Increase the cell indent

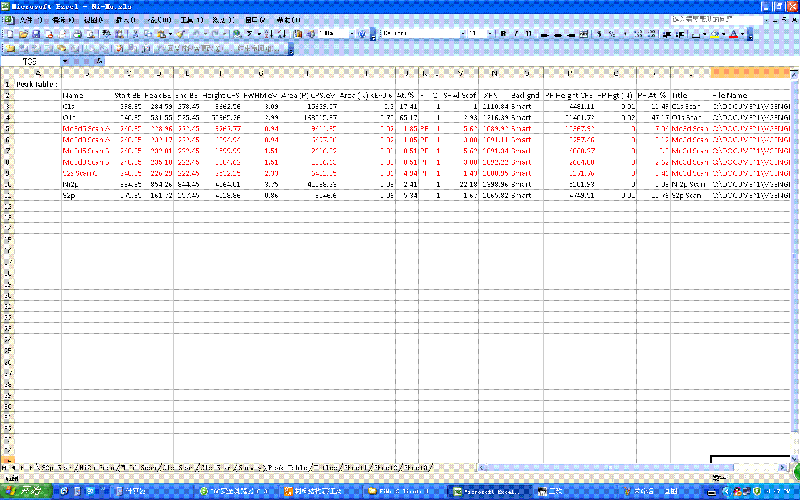pos(680,34)
